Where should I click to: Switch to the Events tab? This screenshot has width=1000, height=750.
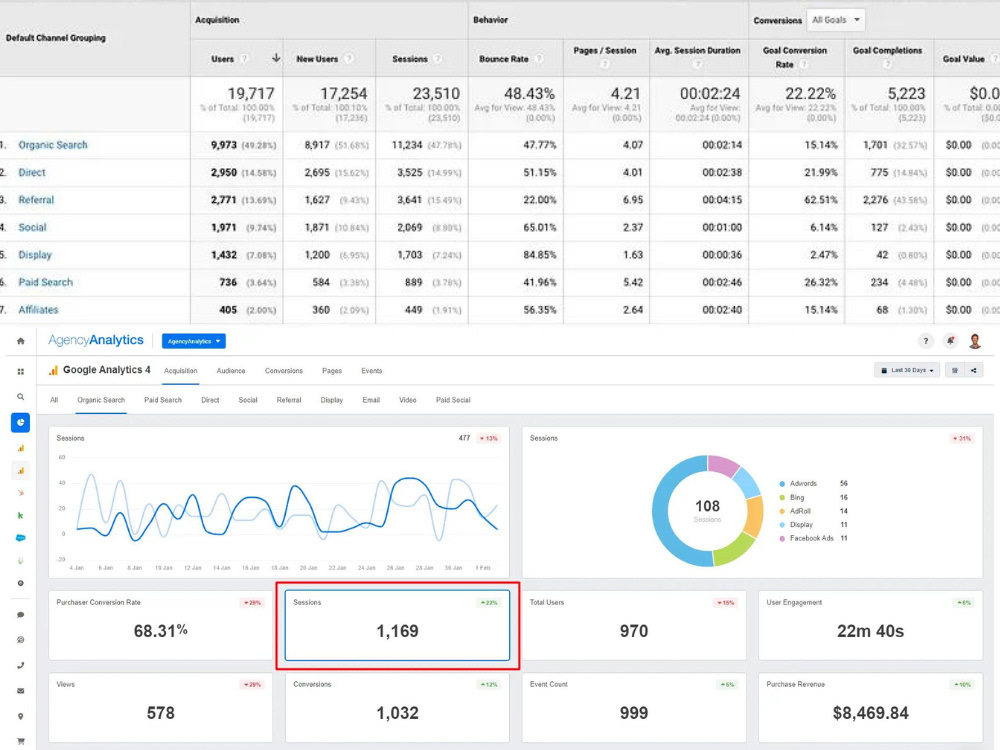coord(372,371)
